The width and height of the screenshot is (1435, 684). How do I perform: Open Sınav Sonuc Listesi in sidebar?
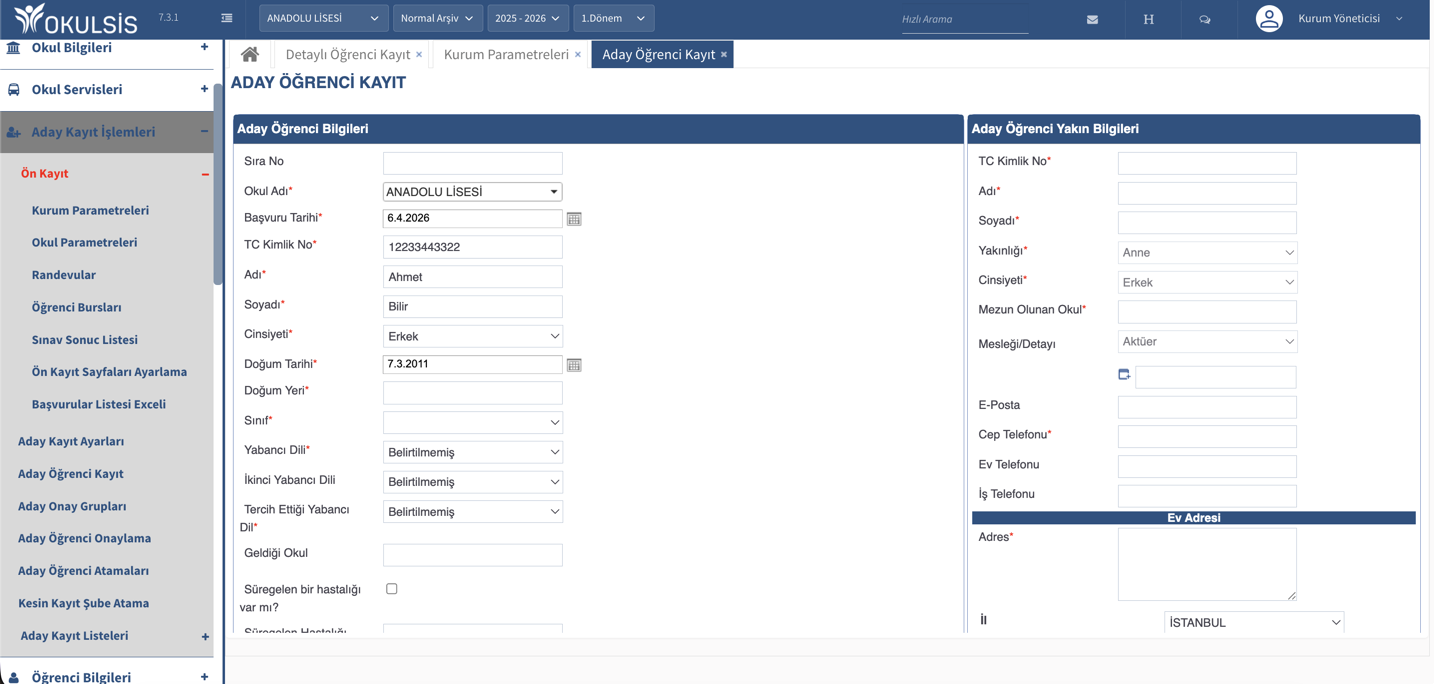pos(85,340)
